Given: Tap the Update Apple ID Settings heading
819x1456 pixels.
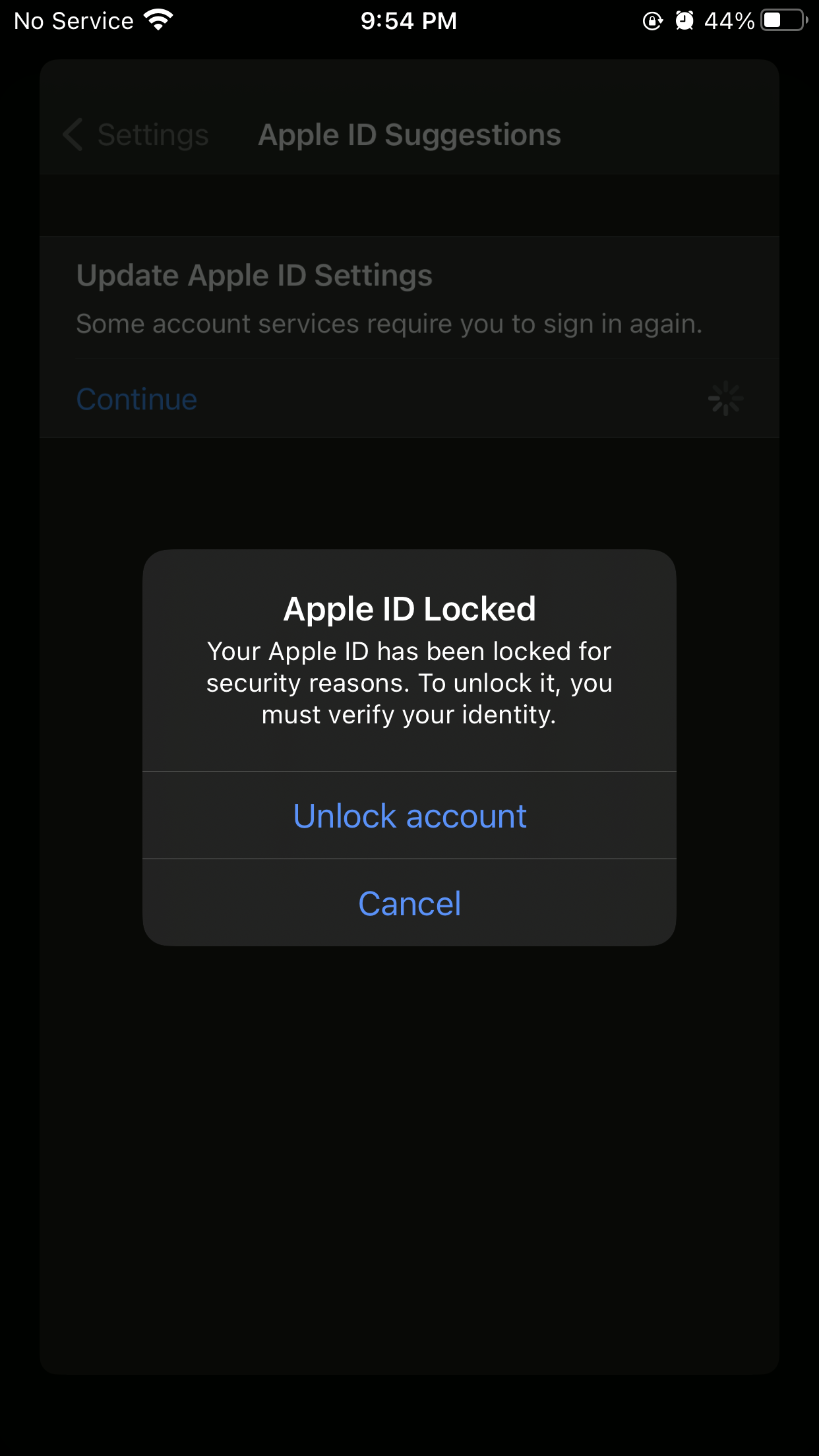Looking at the screenshot, I should pyautogui.click(x=255, y=275).
